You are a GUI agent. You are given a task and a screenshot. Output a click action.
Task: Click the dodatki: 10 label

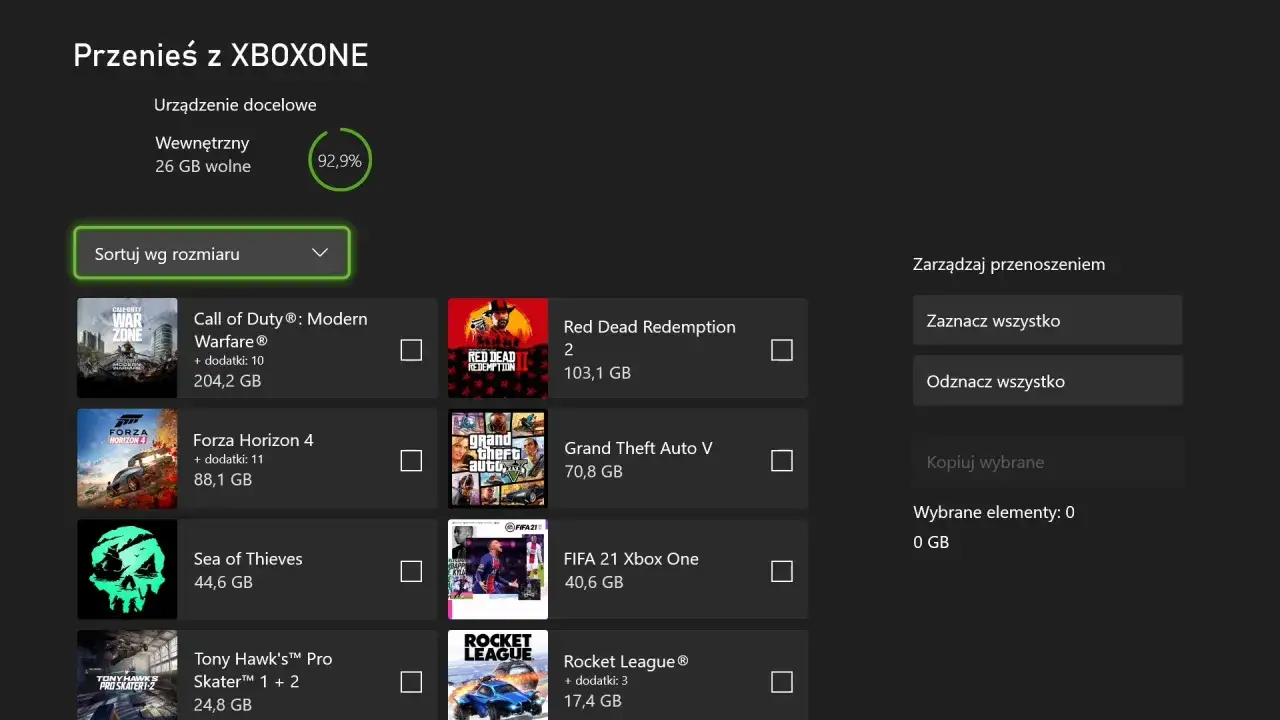[229, 360]
